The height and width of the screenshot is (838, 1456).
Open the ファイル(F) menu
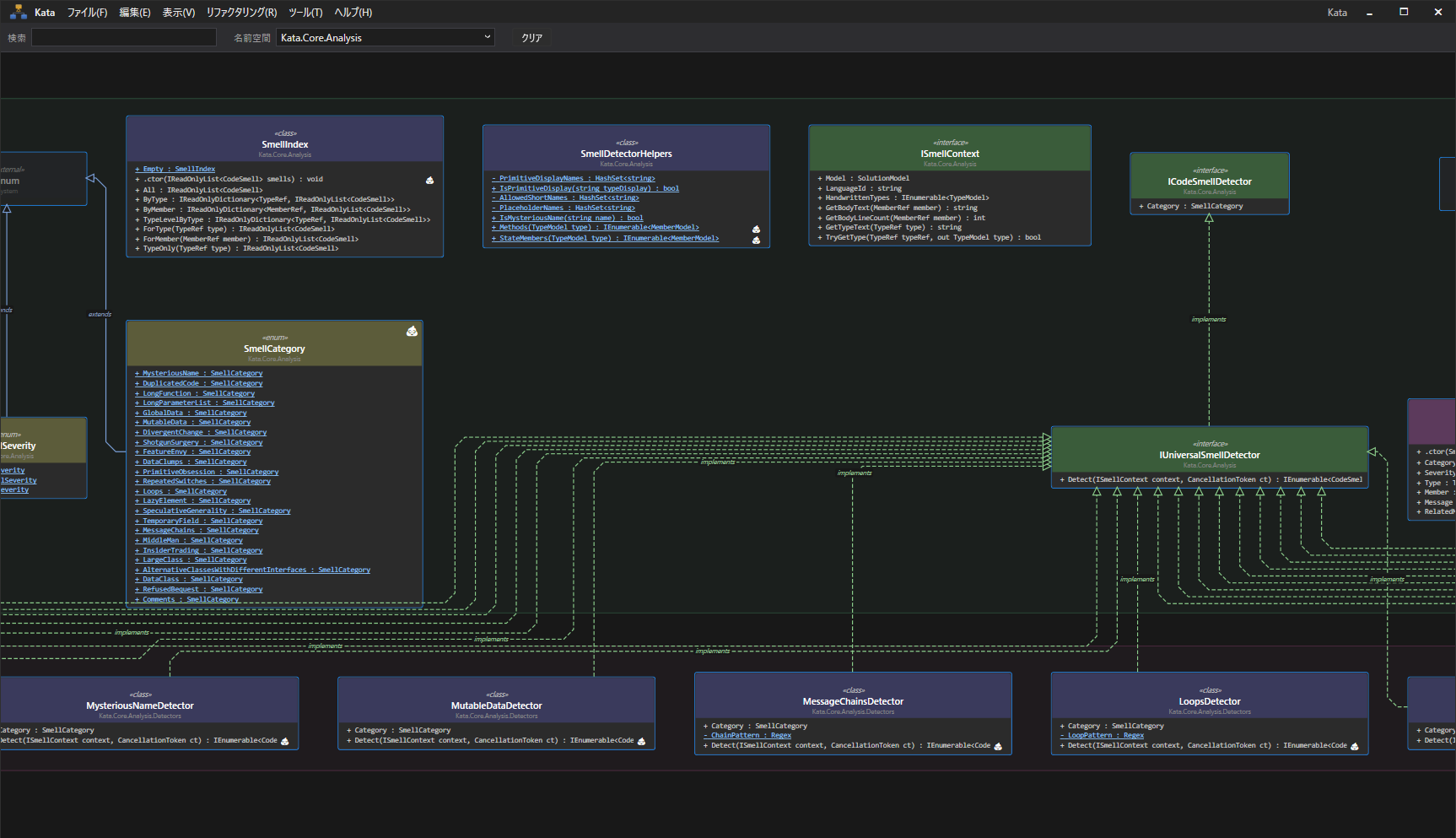87,12
